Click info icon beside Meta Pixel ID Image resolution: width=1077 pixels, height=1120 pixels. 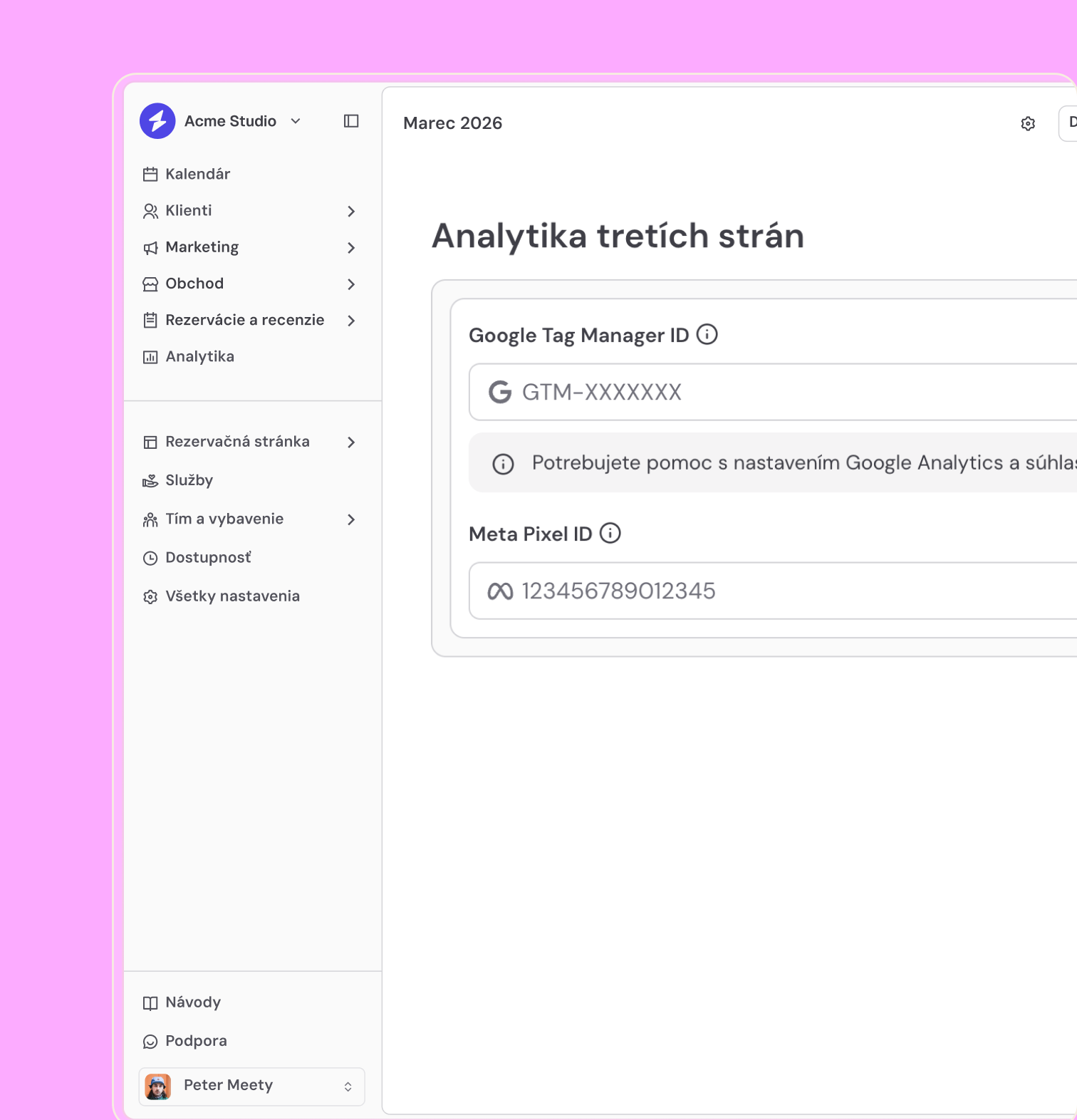610,533
